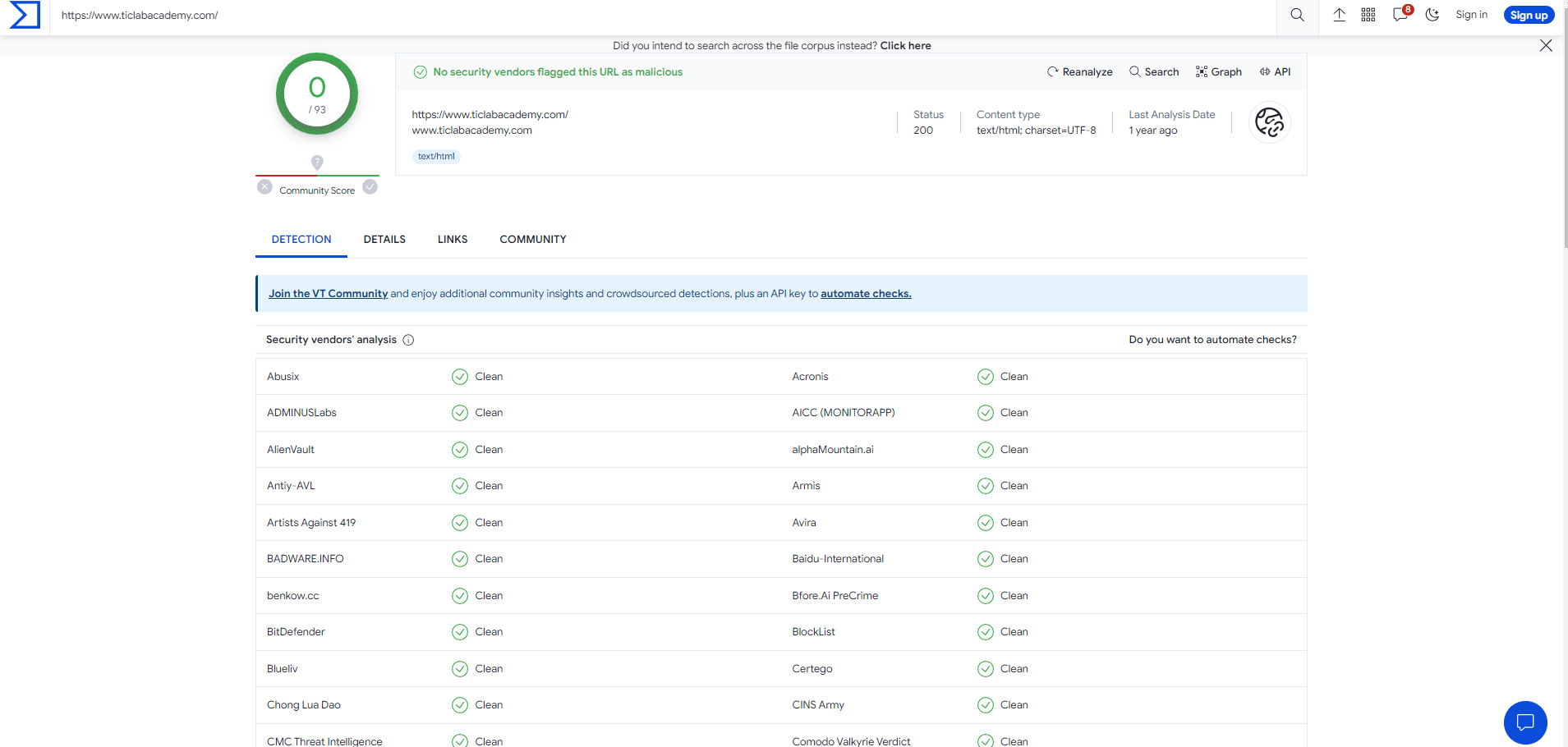
Task: Click the community score marker pin
Action: (x=317, y=163)
